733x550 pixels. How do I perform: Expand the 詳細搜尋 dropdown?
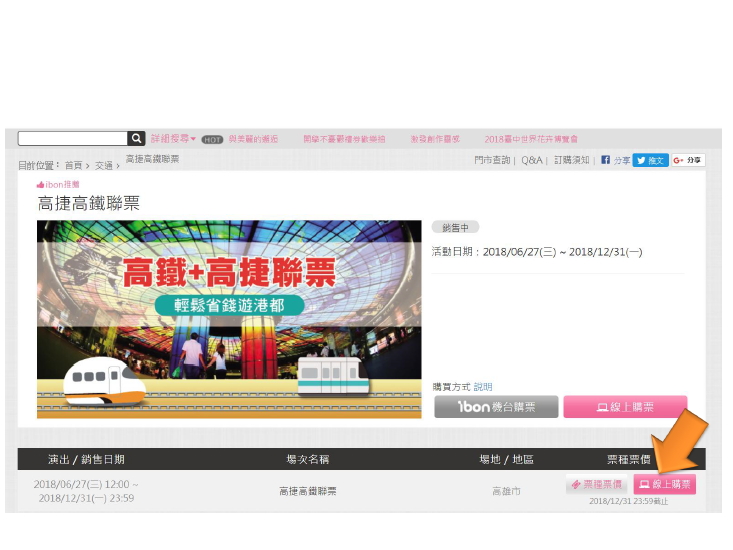point(173,139)
